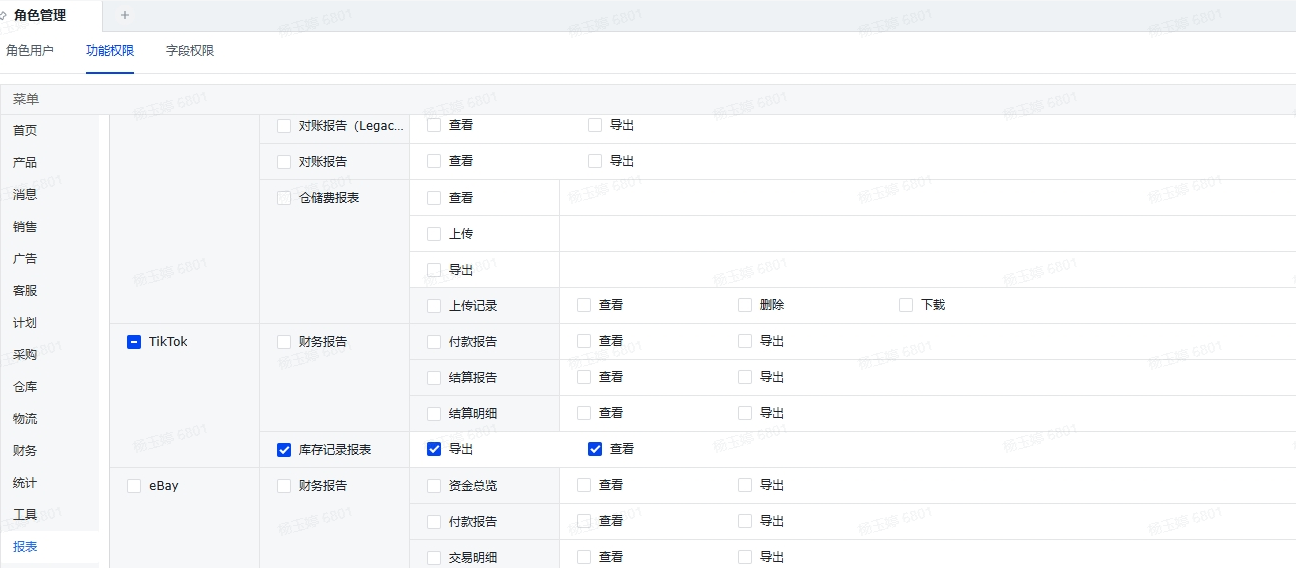Check 导出 for 对账报告（Legacy）
The height and width of the screenshot is (568, 1296).
click(x=595, y=125)
